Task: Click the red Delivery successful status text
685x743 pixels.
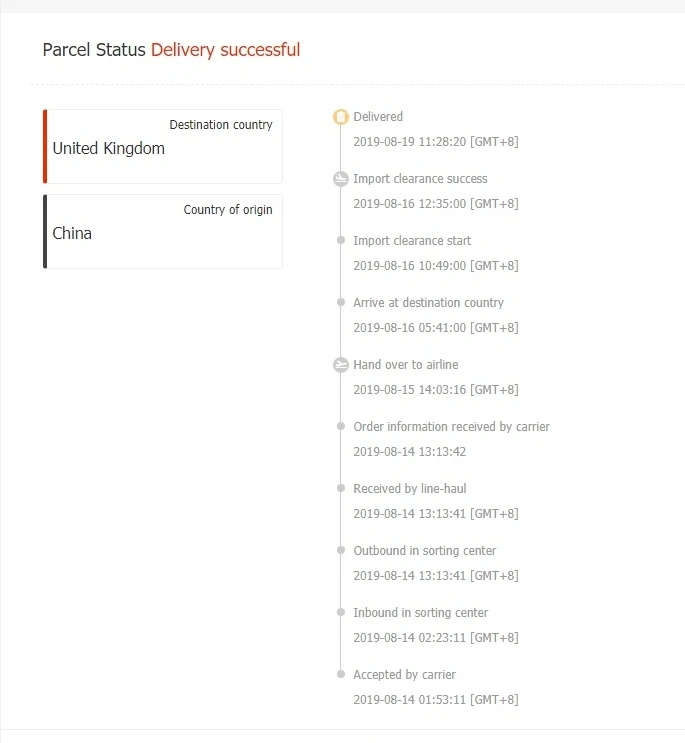Action: click(x=225, y=50)
